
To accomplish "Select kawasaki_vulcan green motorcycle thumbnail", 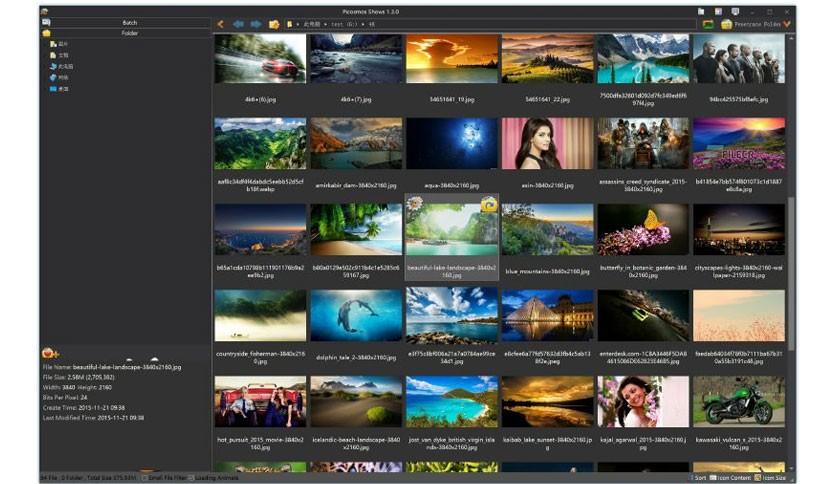I will coord(739,402).
